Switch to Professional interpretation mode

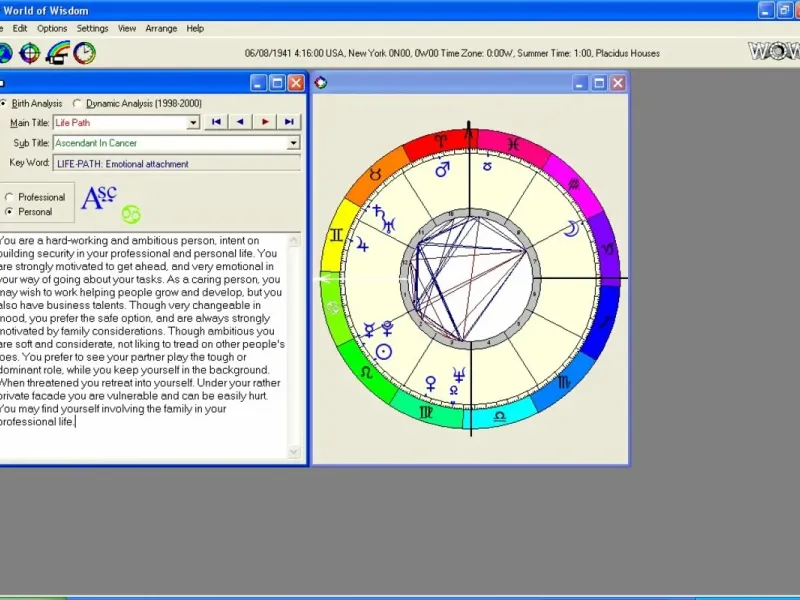pyautogui.click(x=10, y=197)
